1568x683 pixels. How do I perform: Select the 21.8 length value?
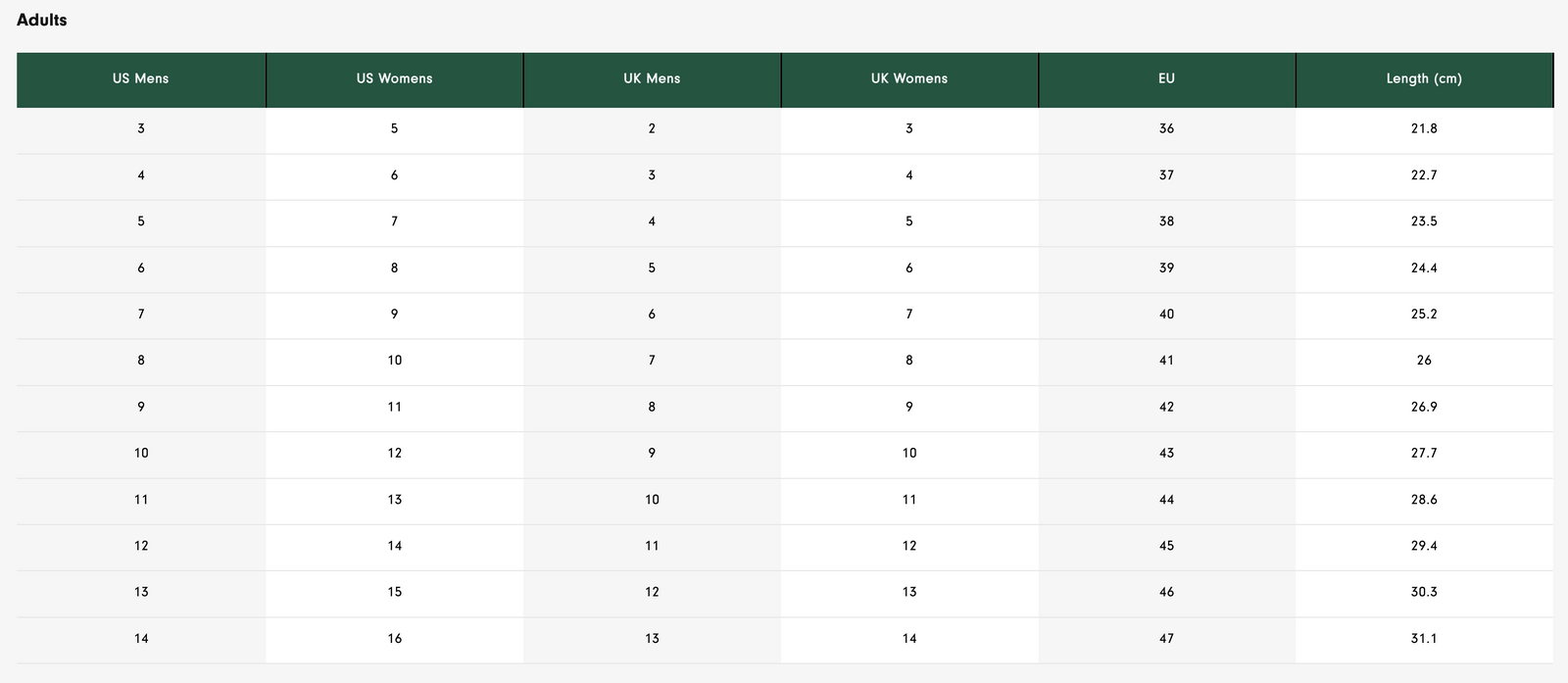click(1424, 129)
